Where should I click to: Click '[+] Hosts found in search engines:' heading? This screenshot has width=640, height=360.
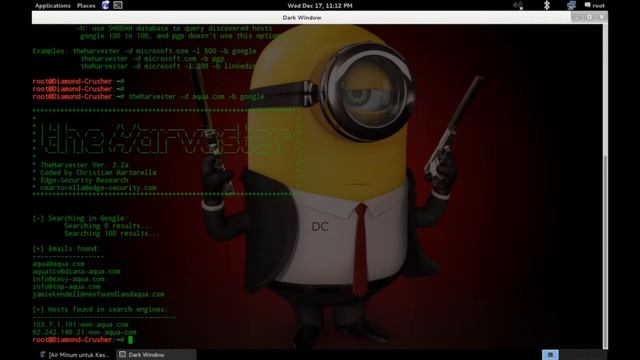100,309
